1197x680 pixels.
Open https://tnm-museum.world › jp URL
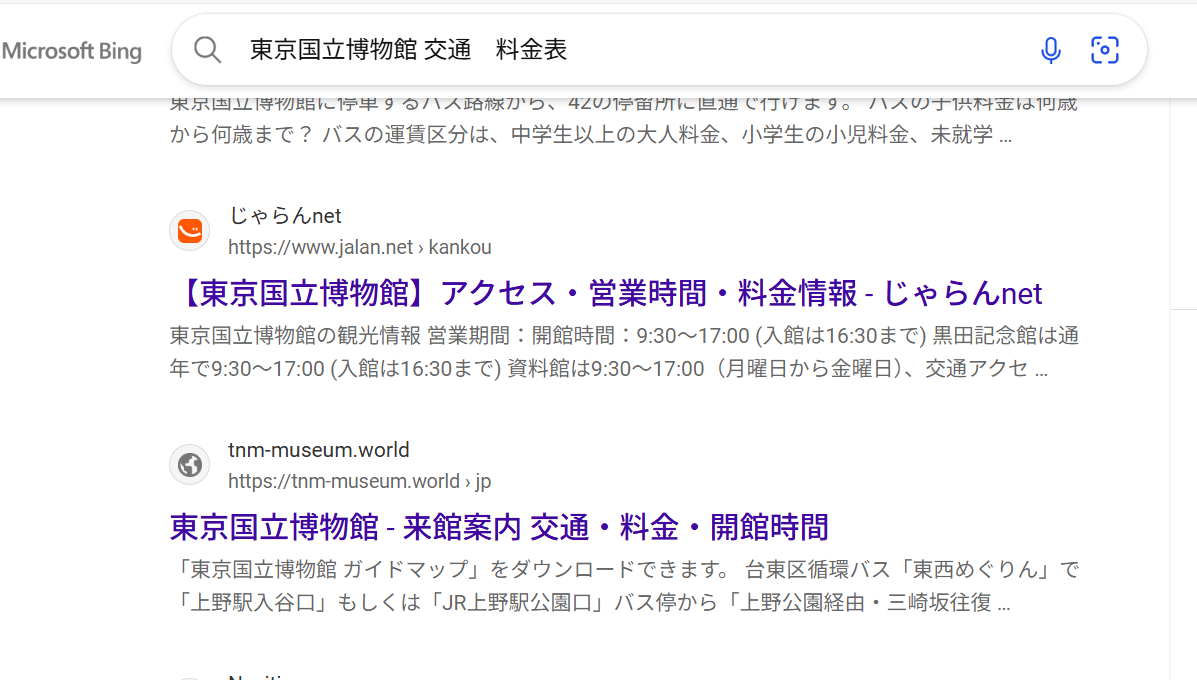(360, 482)
